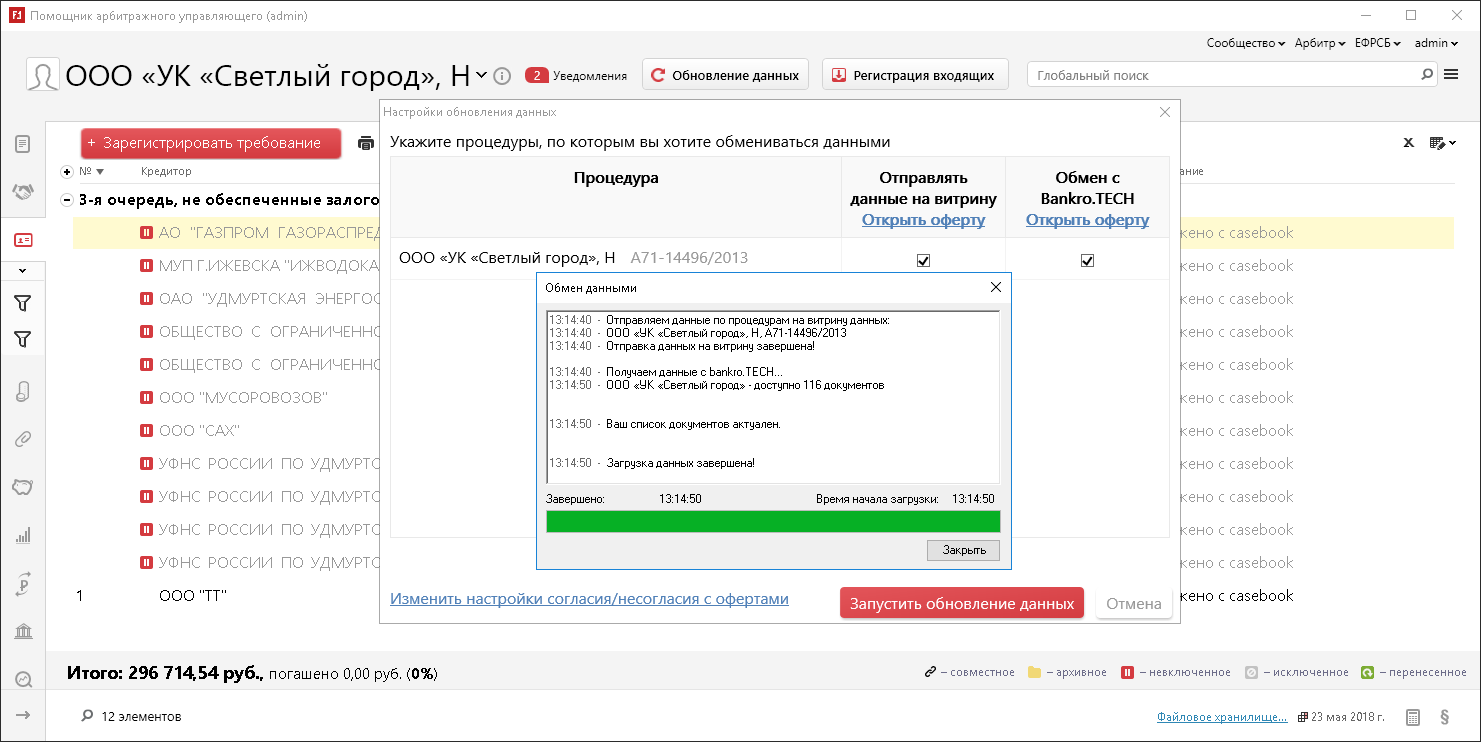The height and width of the screenshot is (742, 1481).
Task: Uncheck the send data to showcase checkbox
Action: 923,260
